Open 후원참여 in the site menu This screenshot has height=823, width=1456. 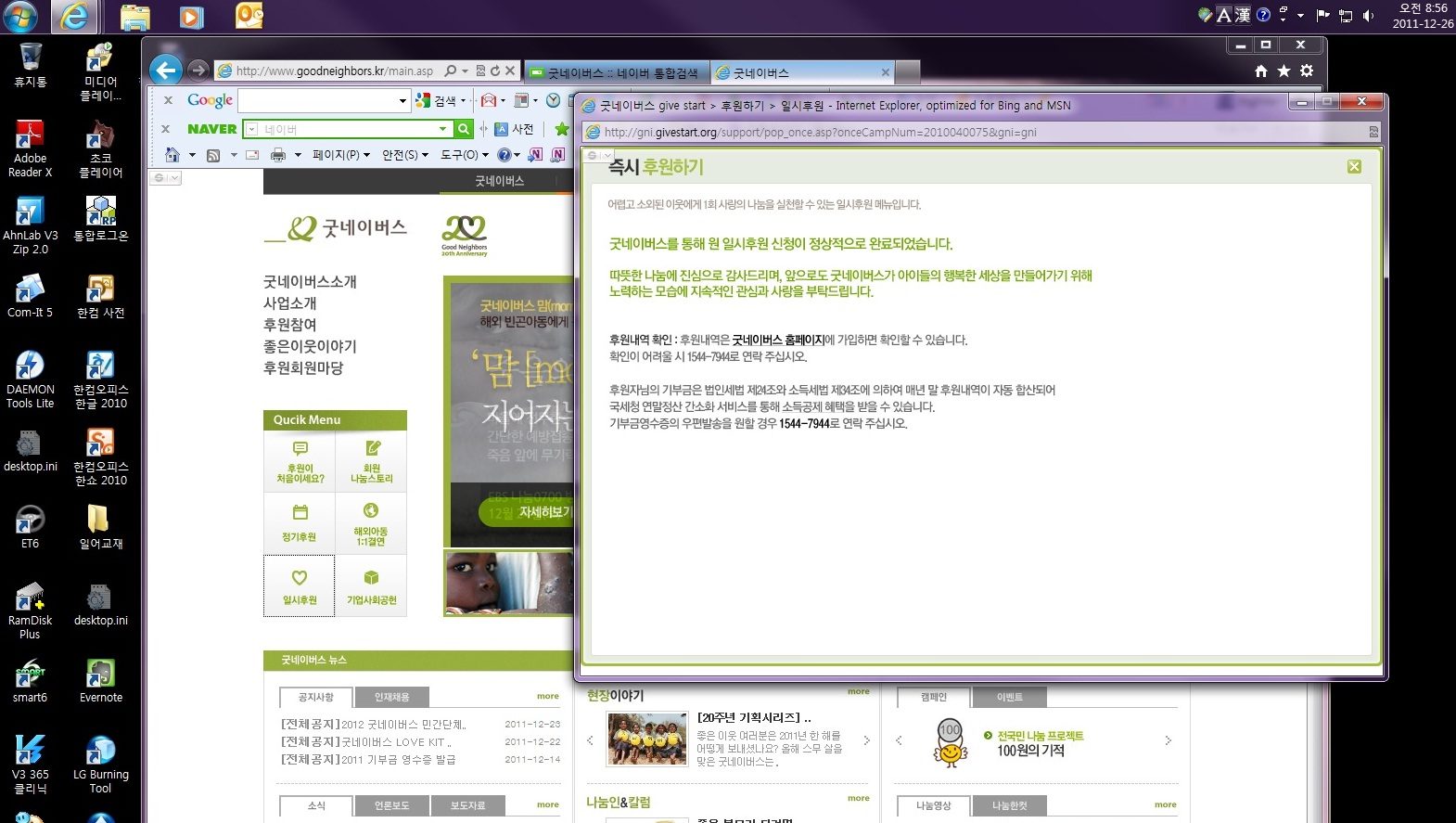pos(290,325)
